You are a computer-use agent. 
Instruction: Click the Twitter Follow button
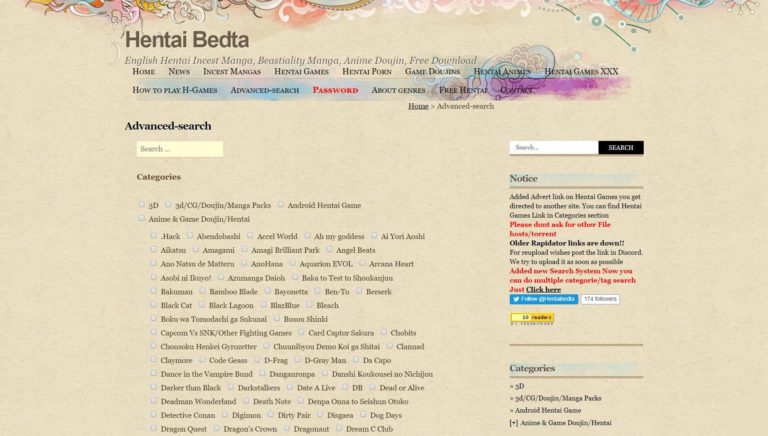click(543, 299)
